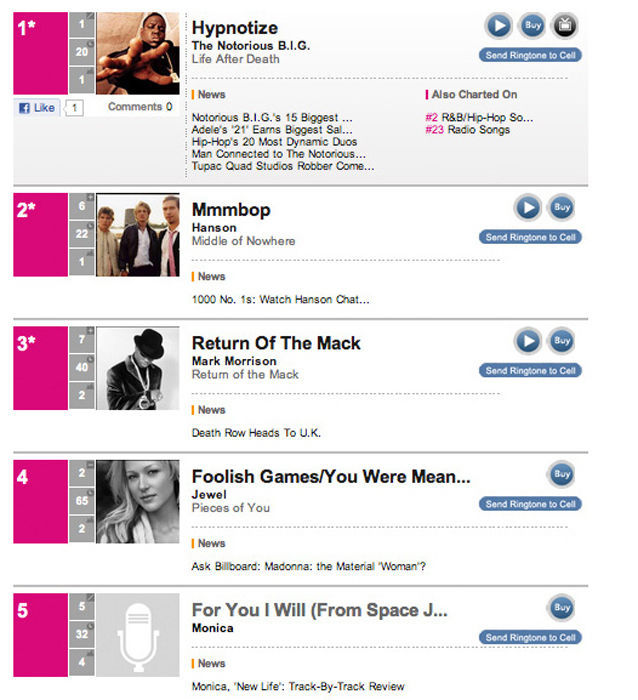638x700 pixels.
Task: Read Death Row Heads To U.K. news
Action: [x=256, y=433]
